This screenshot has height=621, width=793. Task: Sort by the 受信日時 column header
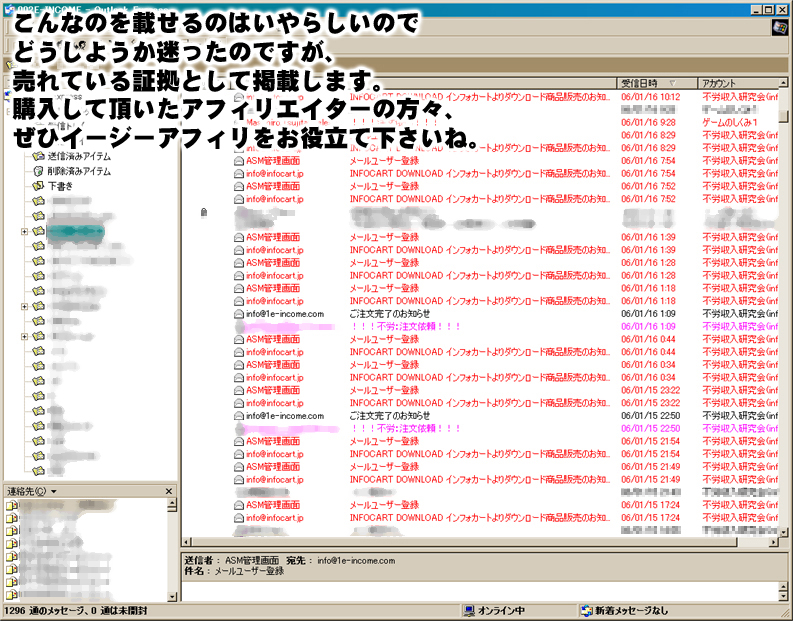coord(657,83)
